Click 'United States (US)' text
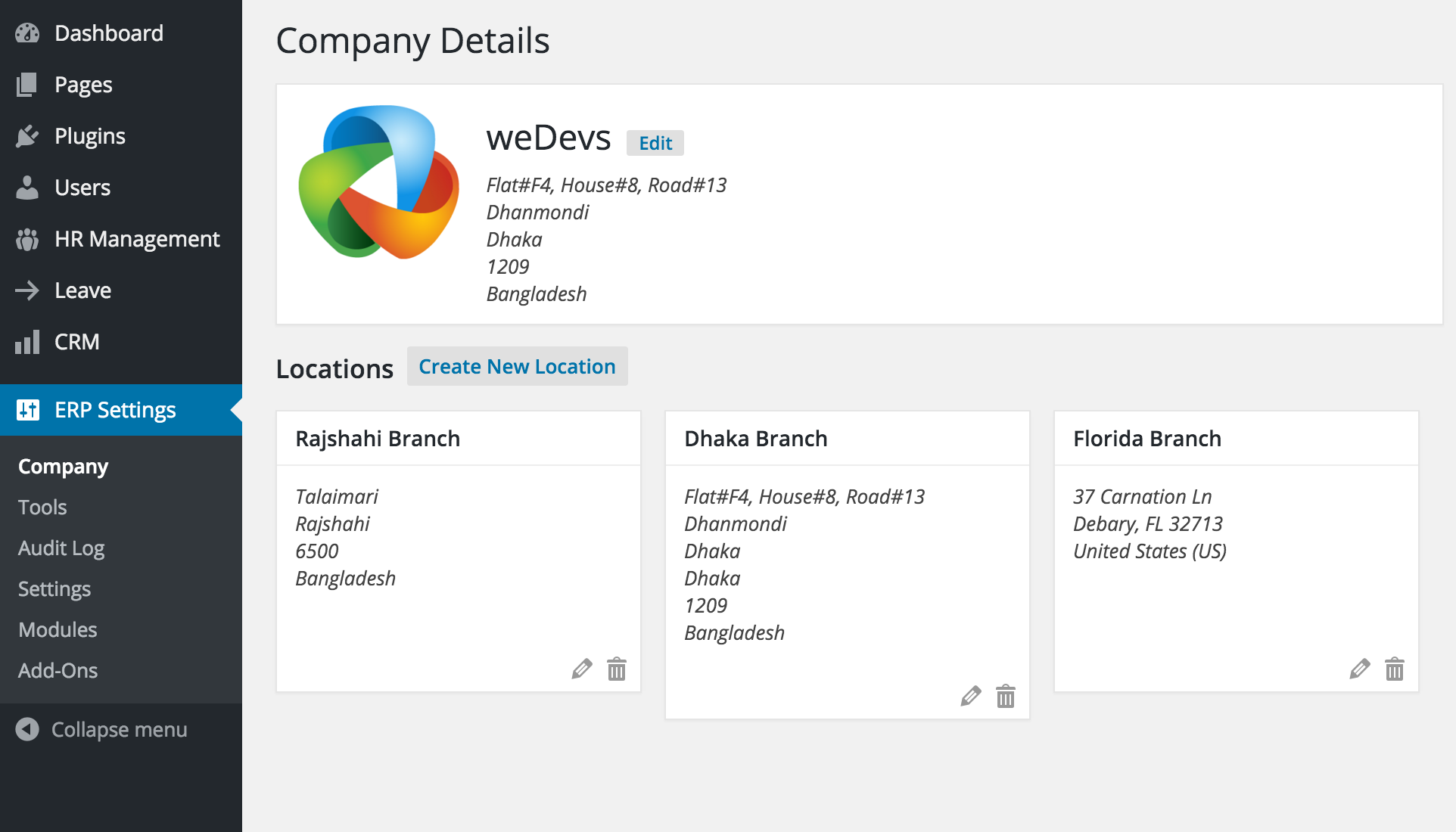 1150,551
